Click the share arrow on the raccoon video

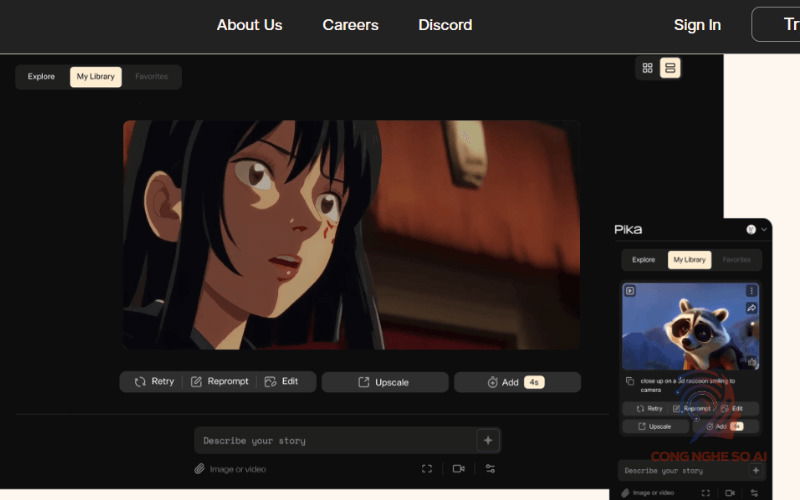(751, 308)
